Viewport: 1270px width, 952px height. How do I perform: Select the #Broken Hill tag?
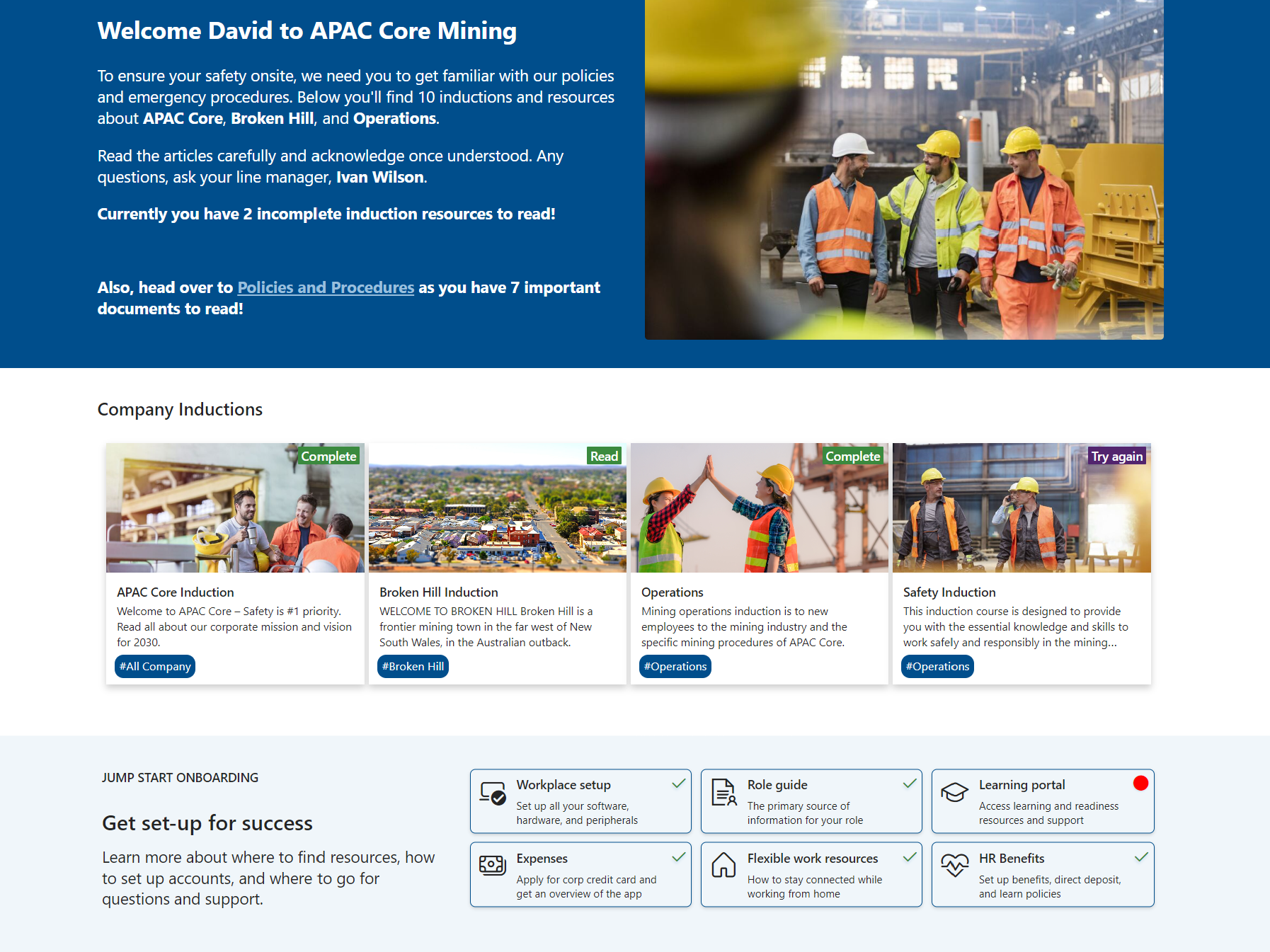(413, 667)
